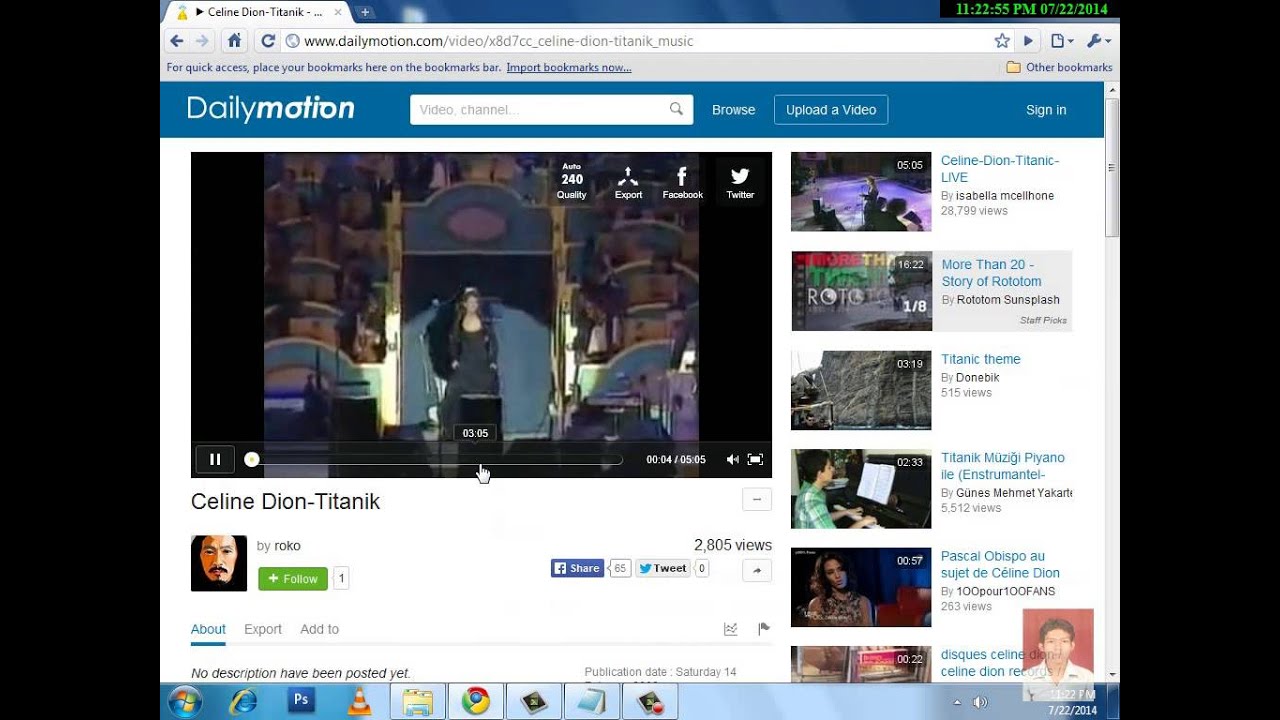
Task: Click the go arrow beside star
Action: (1028, 41)
